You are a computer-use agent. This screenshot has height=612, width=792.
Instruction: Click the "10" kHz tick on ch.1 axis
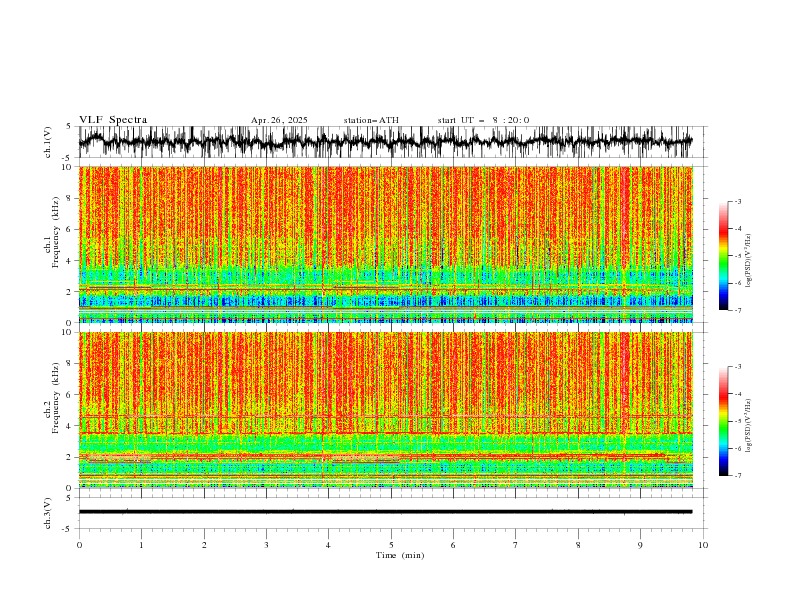[67, 167]
